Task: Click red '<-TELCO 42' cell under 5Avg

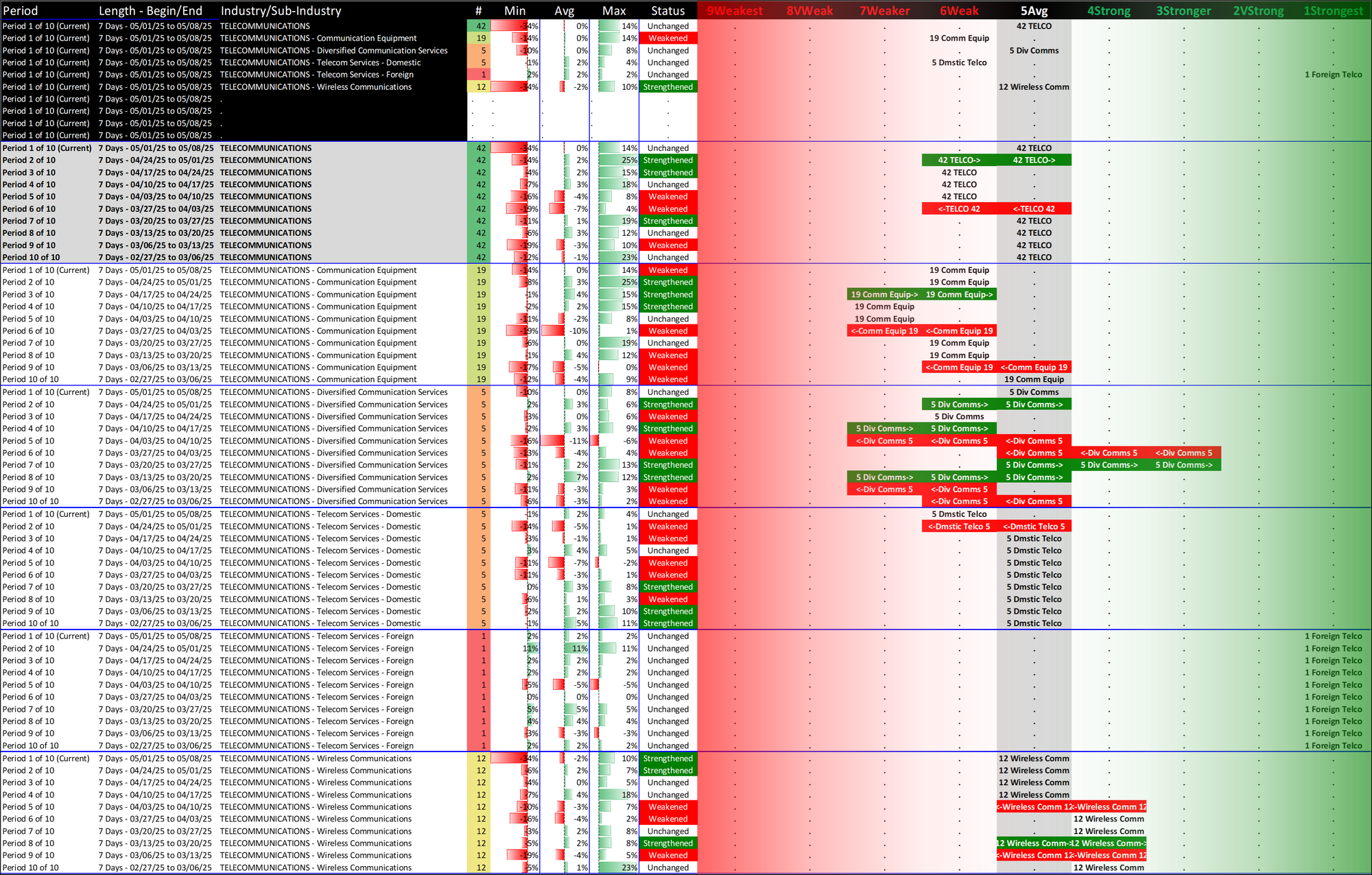Action: pos(1034,209)
